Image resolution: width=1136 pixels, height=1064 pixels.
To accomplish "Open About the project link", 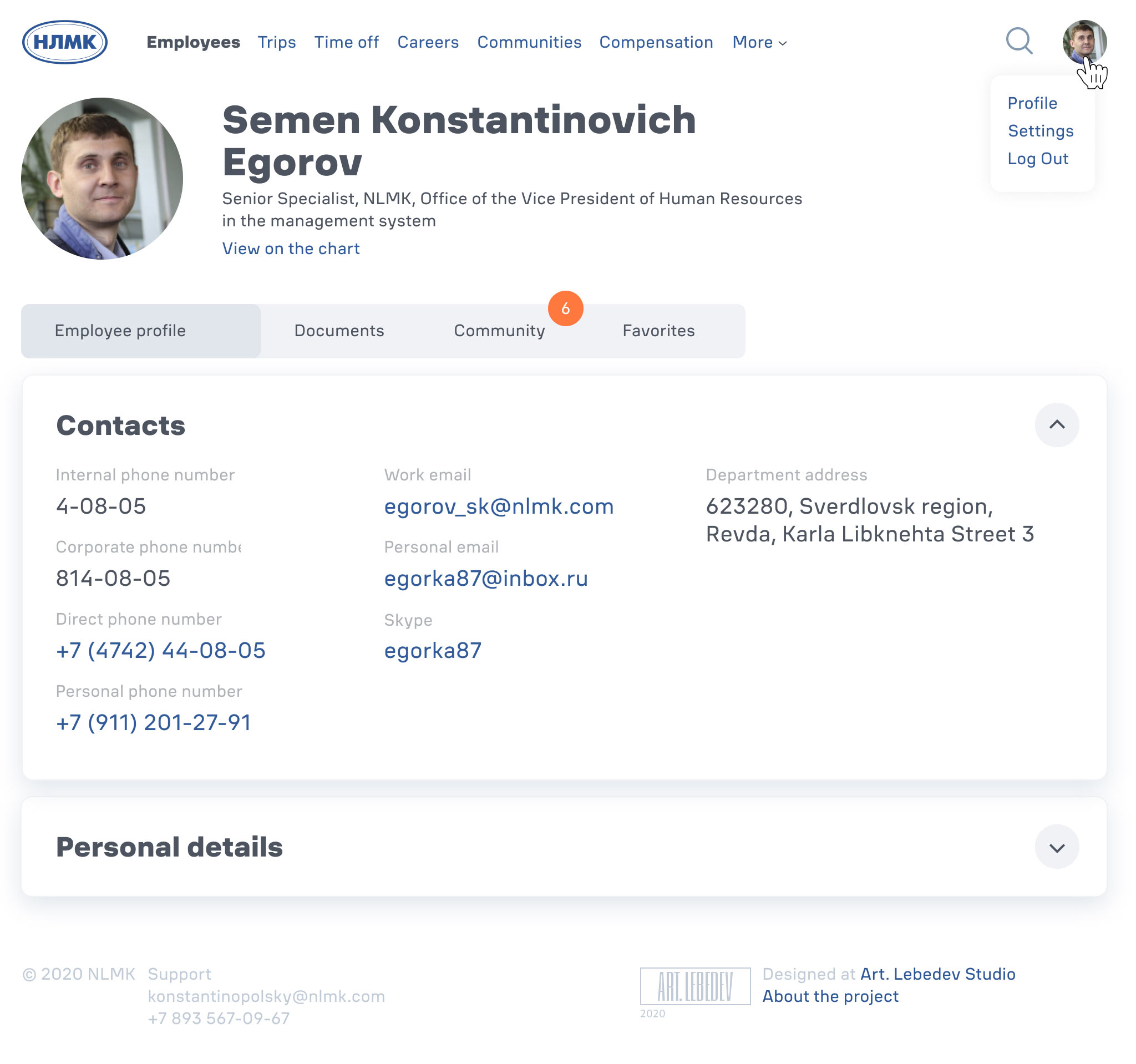I will (x=830, y=996).
